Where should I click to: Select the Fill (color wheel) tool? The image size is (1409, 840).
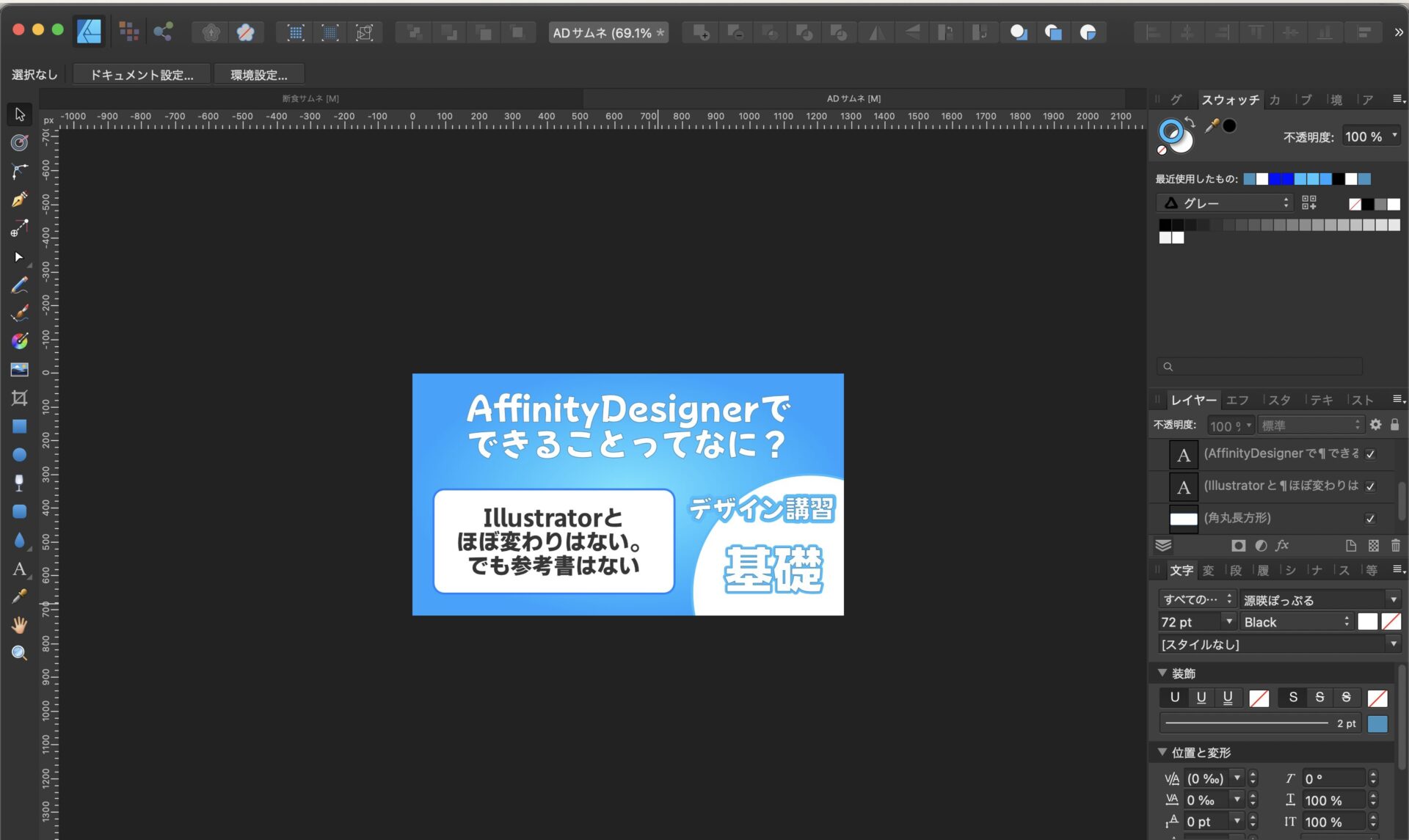pos(20,341)
